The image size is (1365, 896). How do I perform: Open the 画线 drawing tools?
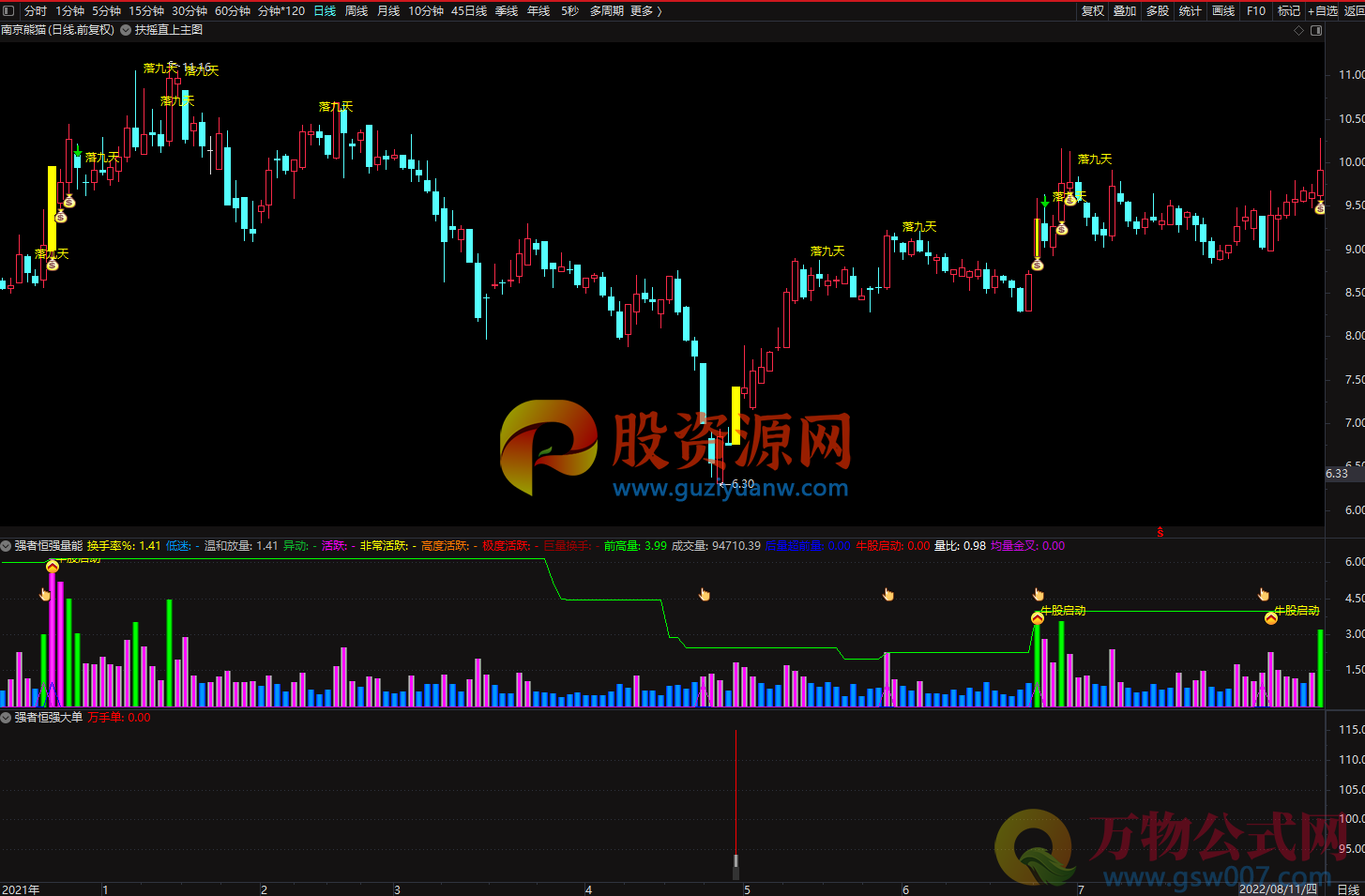(1223, 10)
